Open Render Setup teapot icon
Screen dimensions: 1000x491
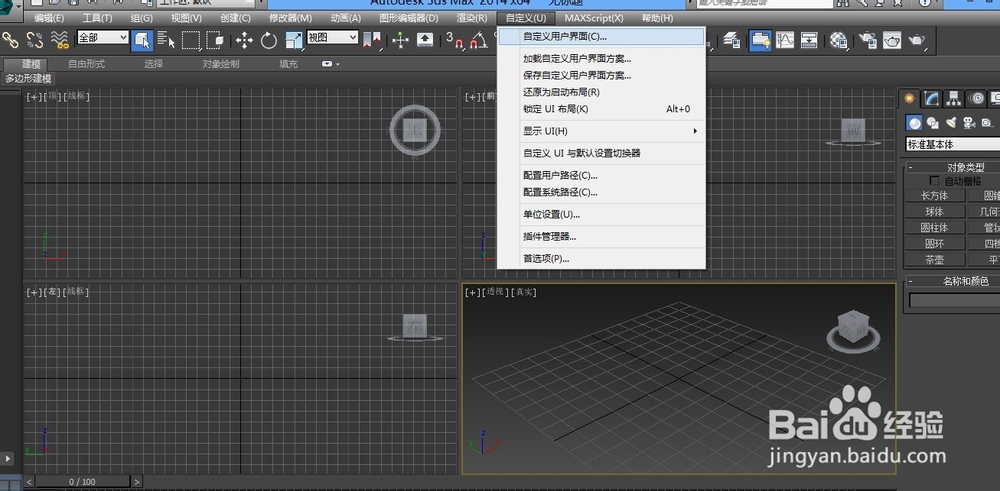(x=867, y=40)
